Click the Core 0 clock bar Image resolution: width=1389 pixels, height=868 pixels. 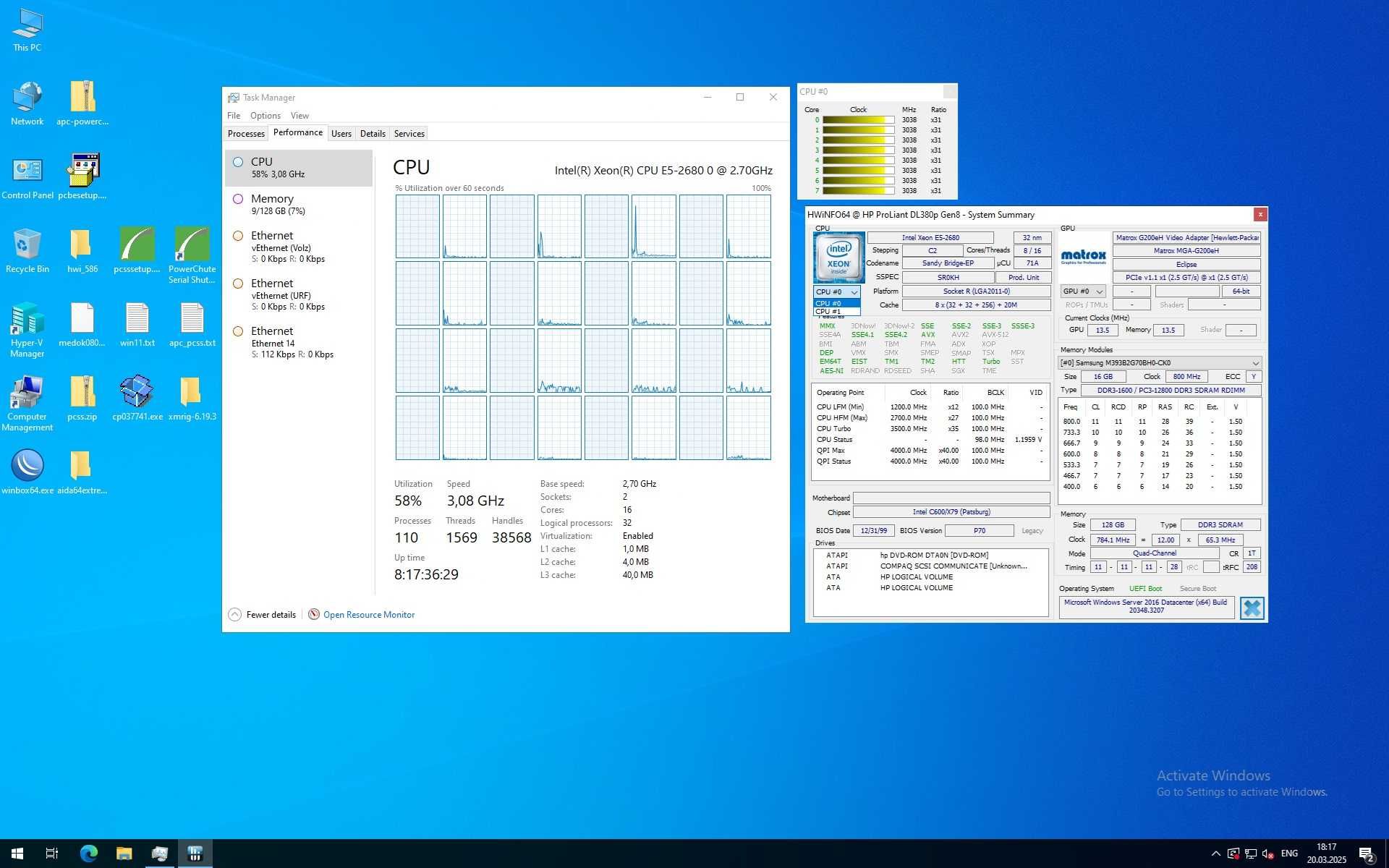[858, 120]
